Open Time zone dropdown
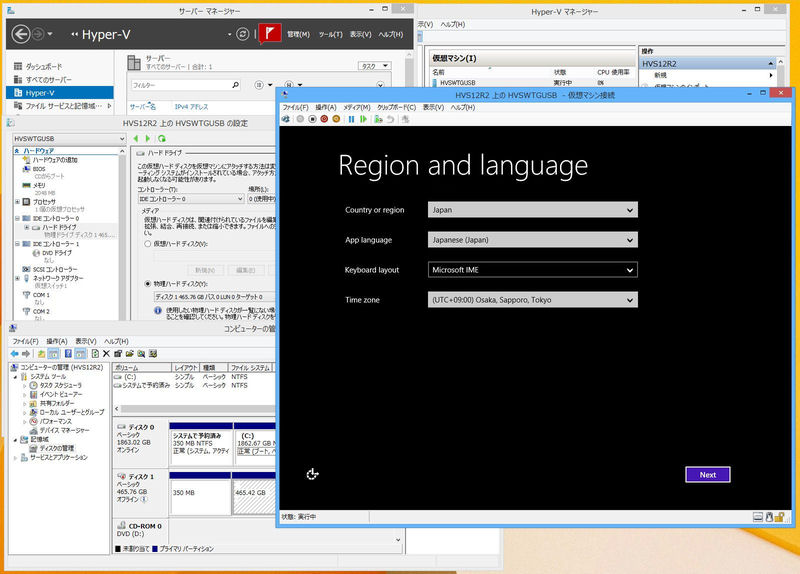Viewport: 800px width, 574px height. (x=533, y=300)
